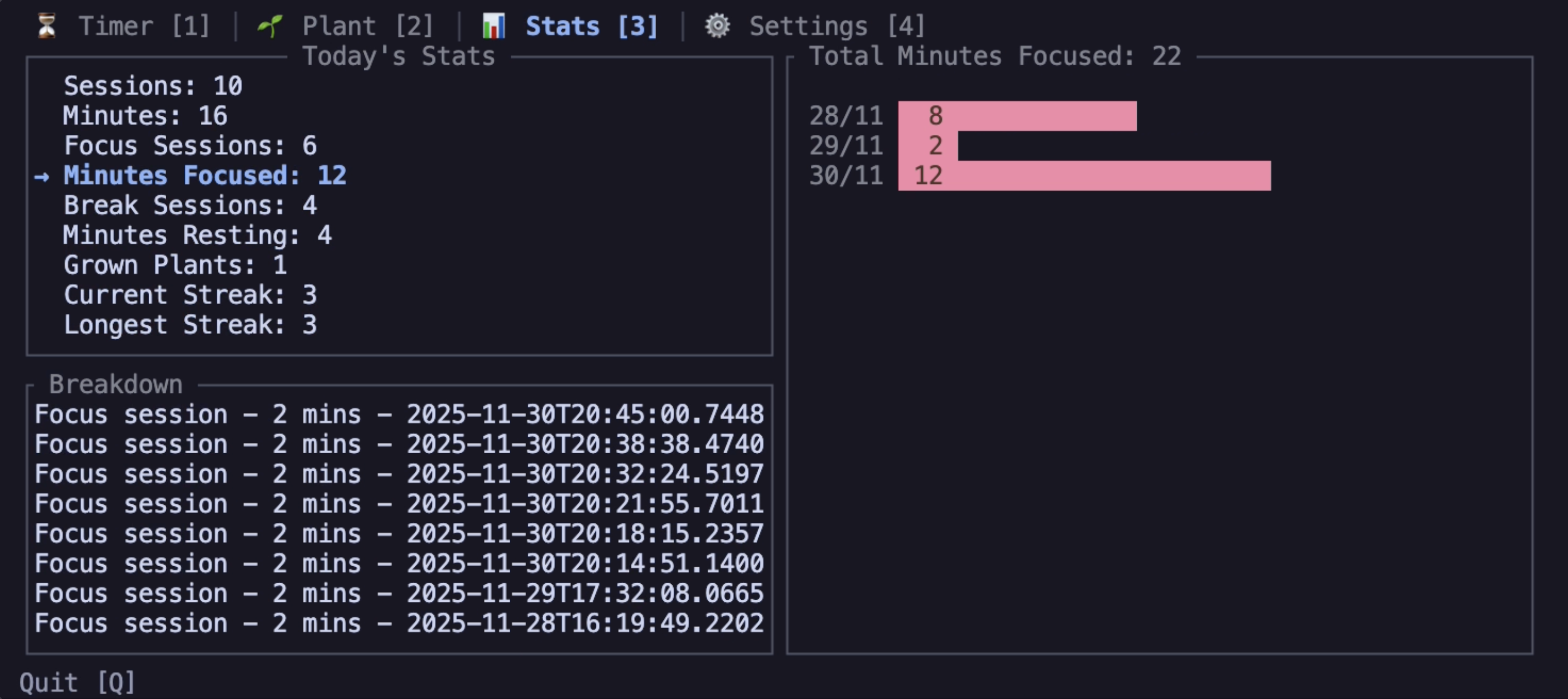Click the focus session at 20:45:00
This screenshot has height=699, width=1568.
[399, 414]
